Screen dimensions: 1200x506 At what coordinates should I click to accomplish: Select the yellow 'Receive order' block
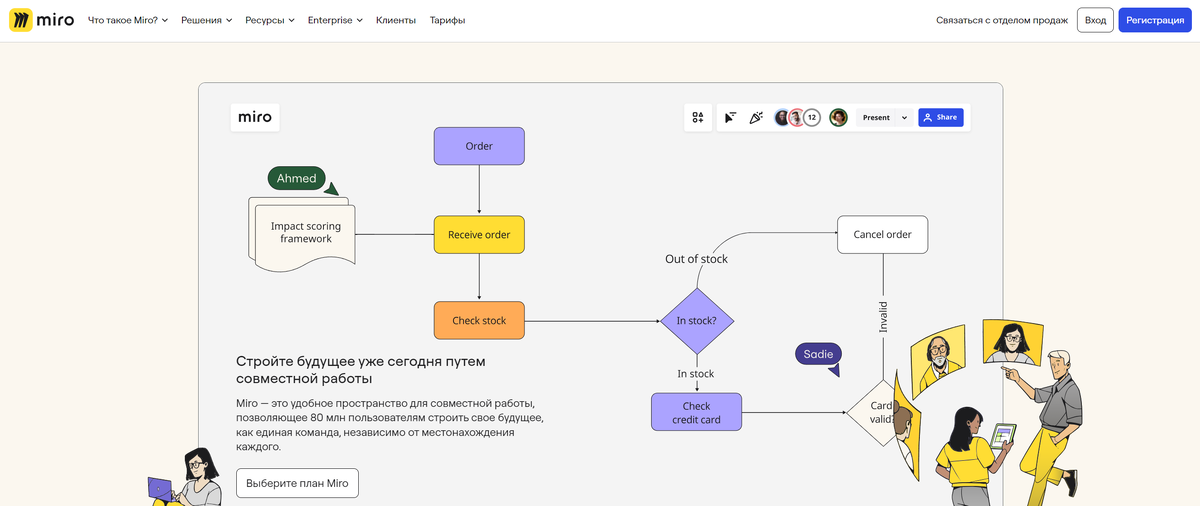[x=479, y=234]
